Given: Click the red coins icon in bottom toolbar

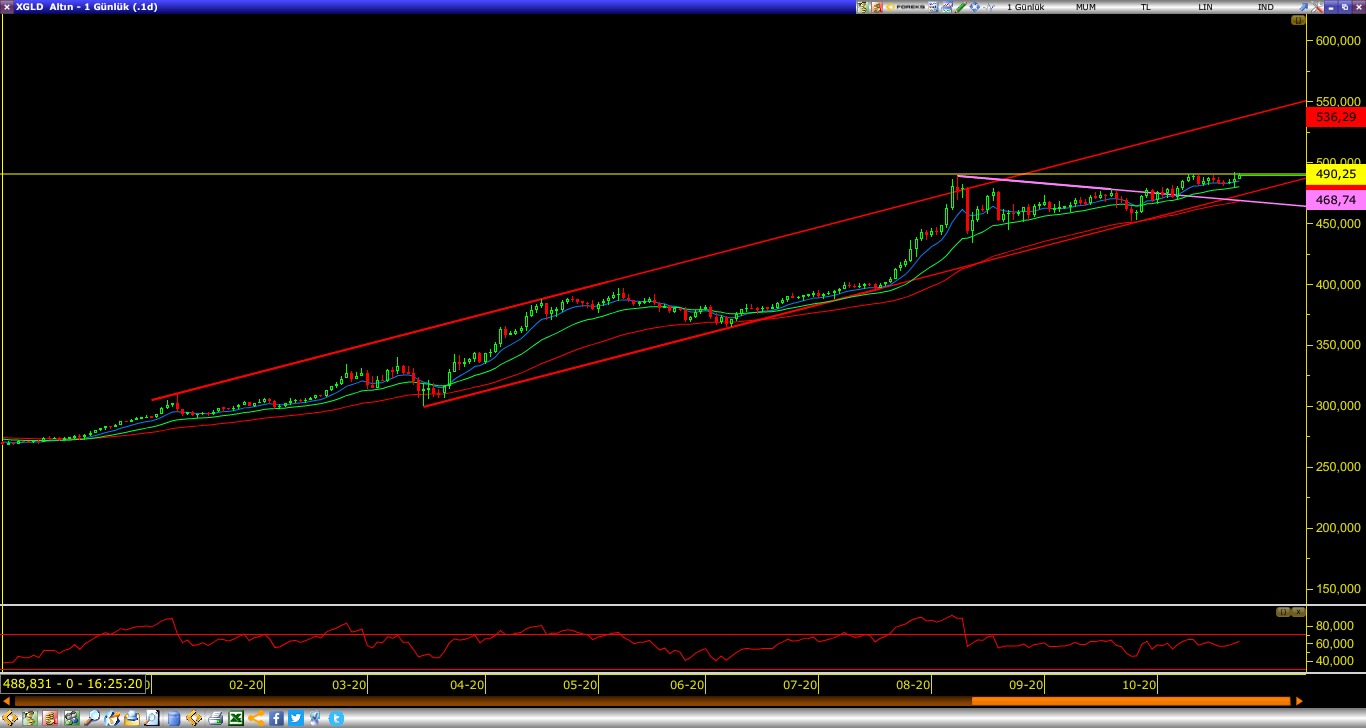Looking at the screenshot, I should (x=50, y=718).
